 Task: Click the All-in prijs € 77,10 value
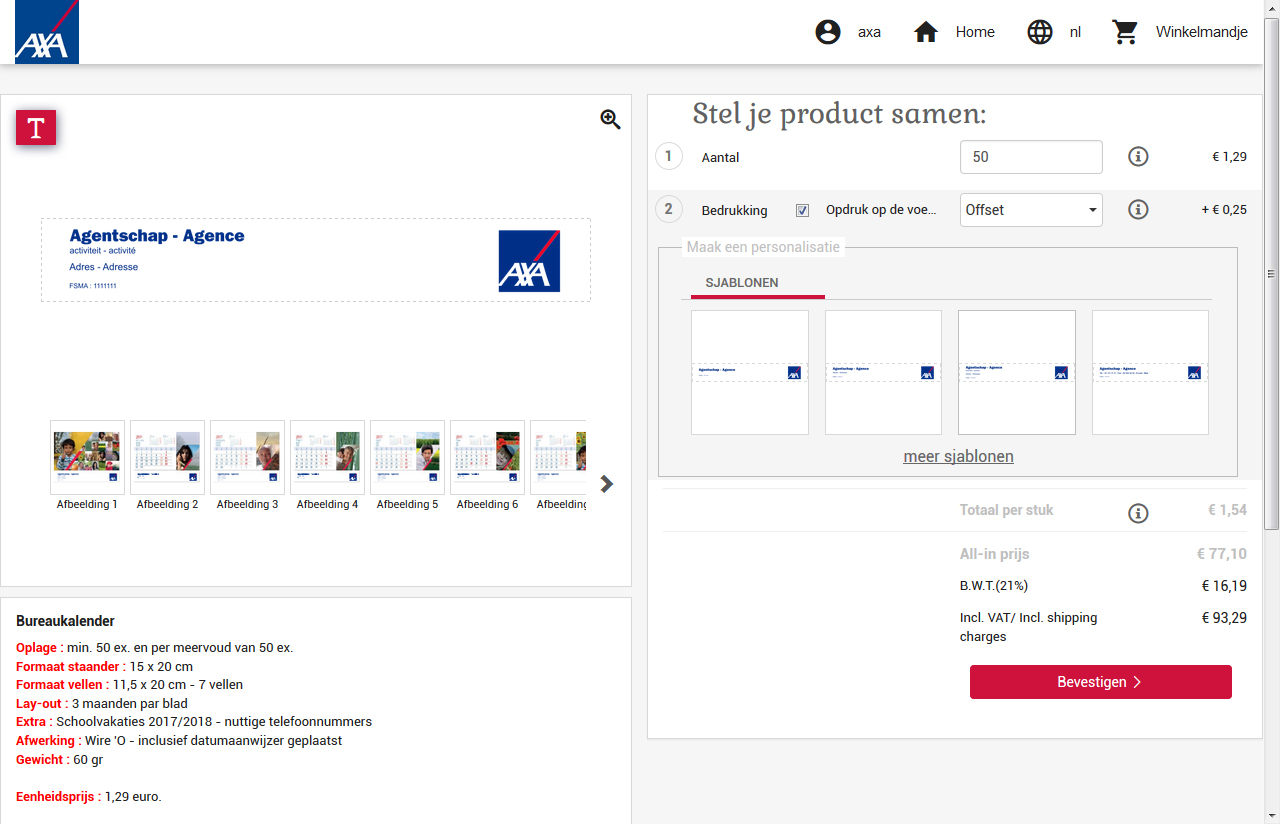(1222, 554)
